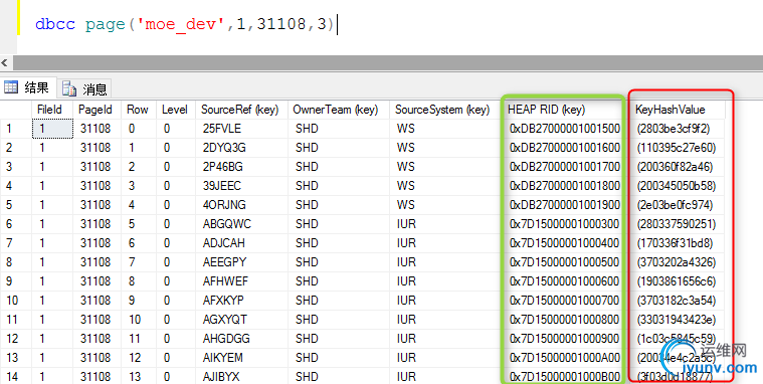Click HEAP RID cell 0xDB27000001001500
763x384 pixels.
(564, 128)
